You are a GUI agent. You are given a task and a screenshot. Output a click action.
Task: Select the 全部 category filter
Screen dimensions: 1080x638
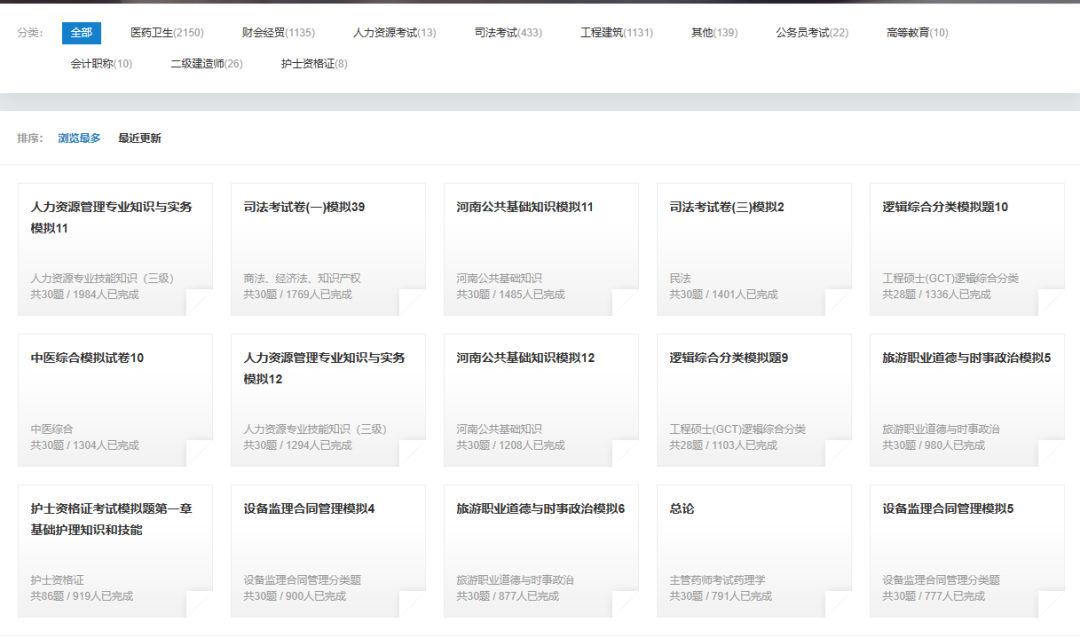pos(81,32)
